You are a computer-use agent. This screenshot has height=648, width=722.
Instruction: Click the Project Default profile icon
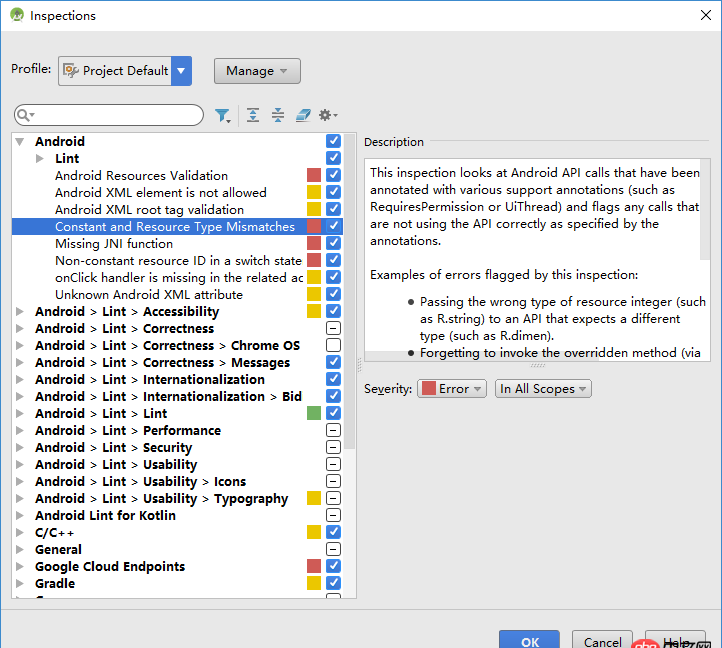pyautogui.click(x=70, y=70)
